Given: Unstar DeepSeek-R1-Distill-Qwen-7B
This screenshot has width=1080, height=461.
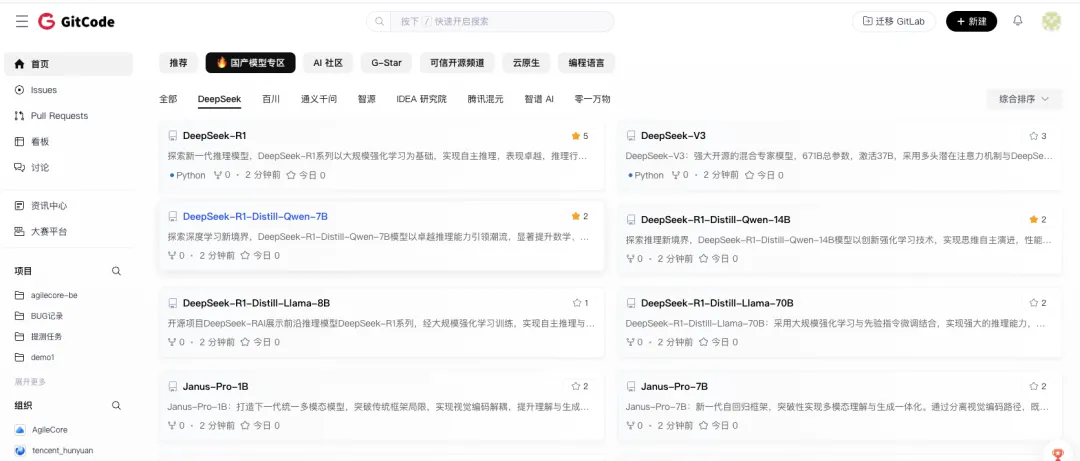Looking at the screenshot, I should click(x=575, y=216).
